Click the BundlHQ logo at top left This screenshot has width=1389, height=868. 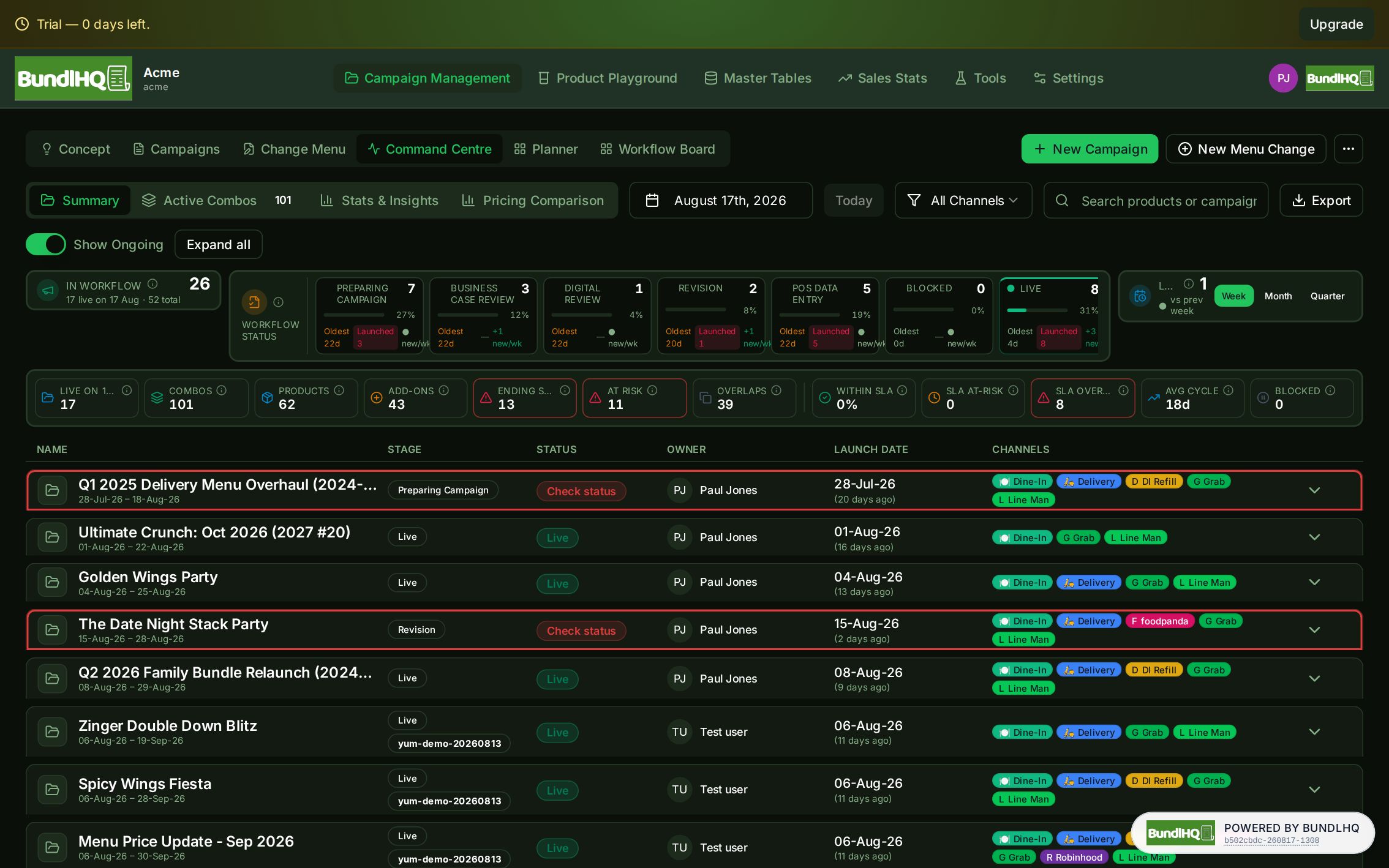coord(73,78)
